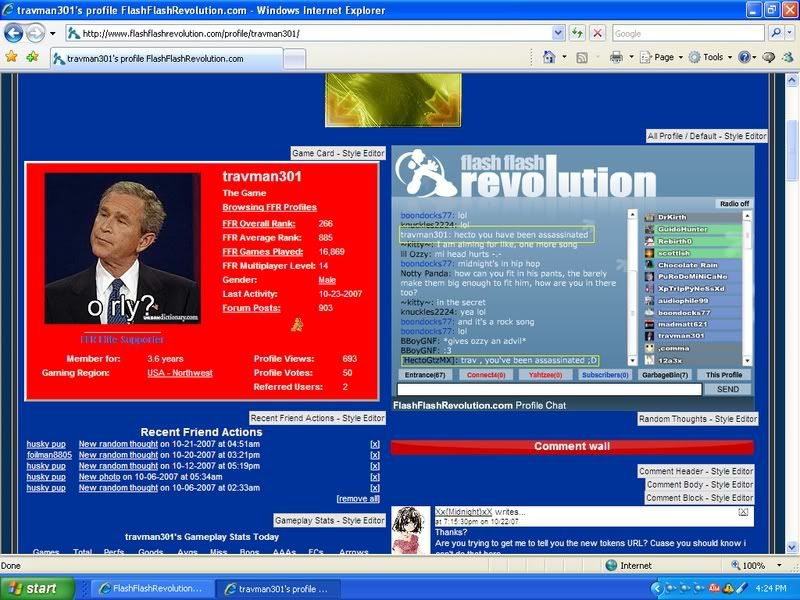
Task: Click the chat messages scrollbar down arrow
Action: pos(632,361)
